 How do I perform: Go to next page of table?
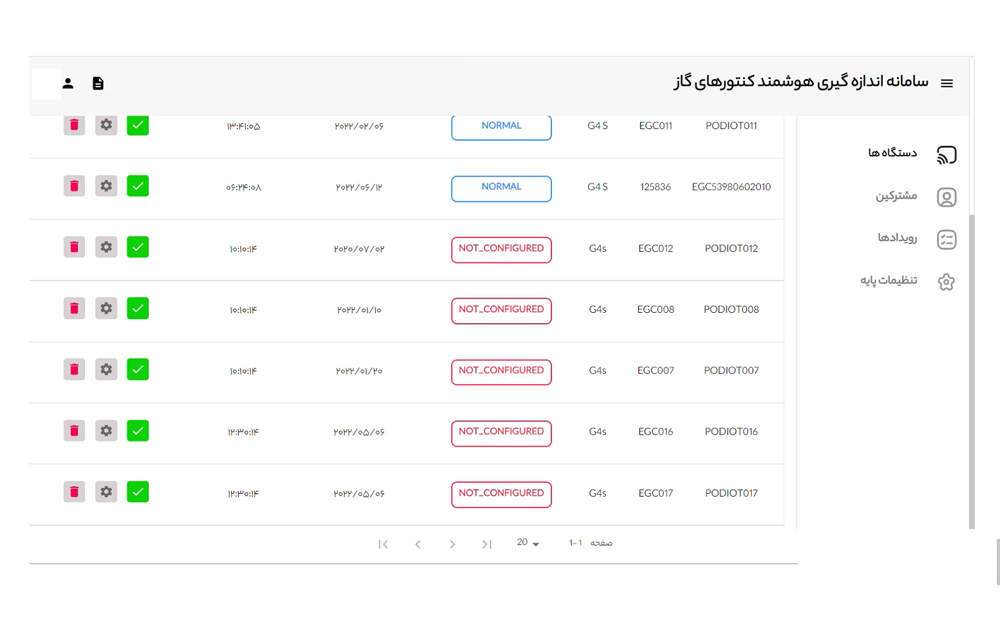click(x=452, y=544)
